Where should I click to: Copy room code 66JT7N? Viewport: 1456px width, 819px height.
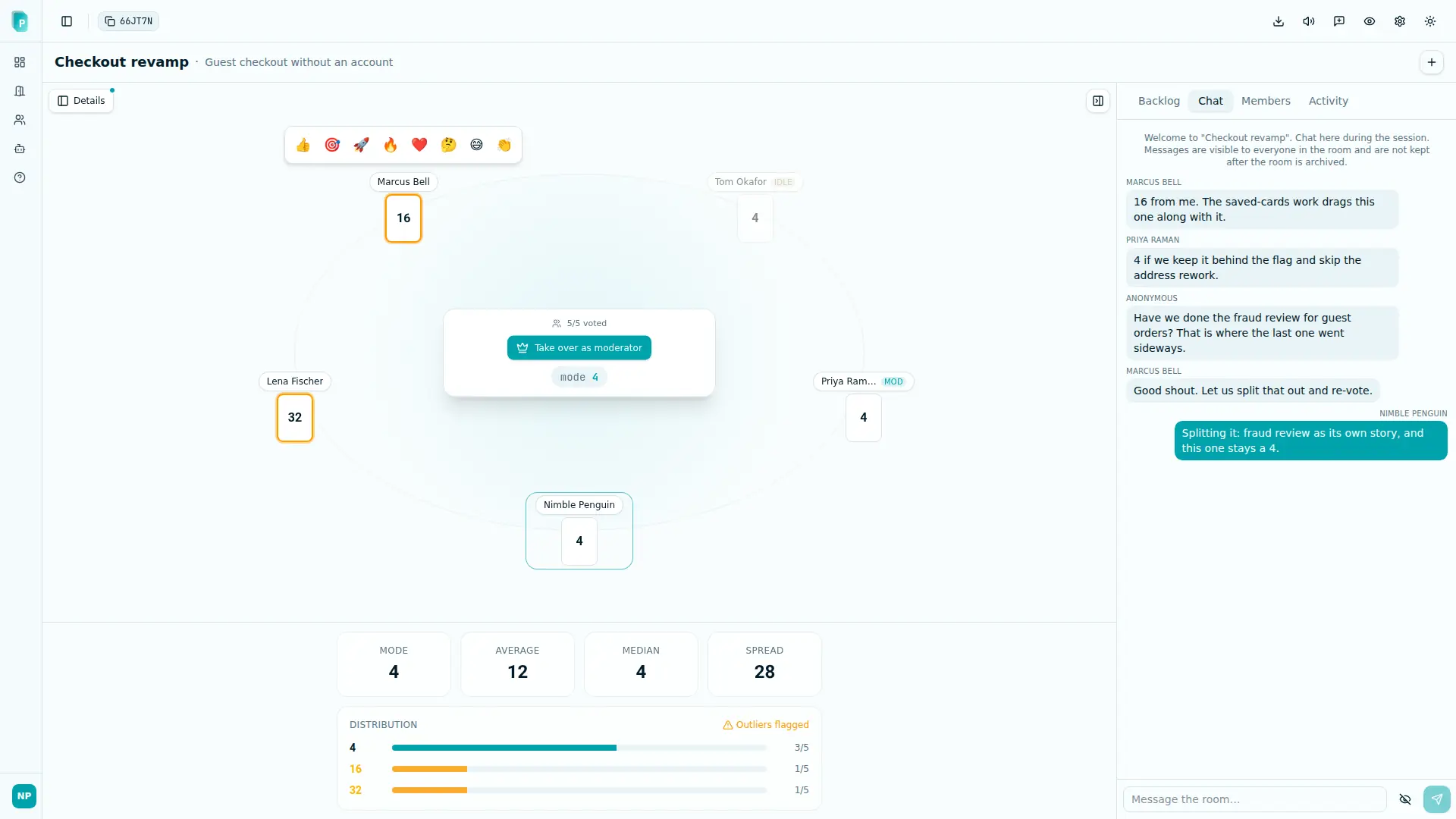click(128, 21)
